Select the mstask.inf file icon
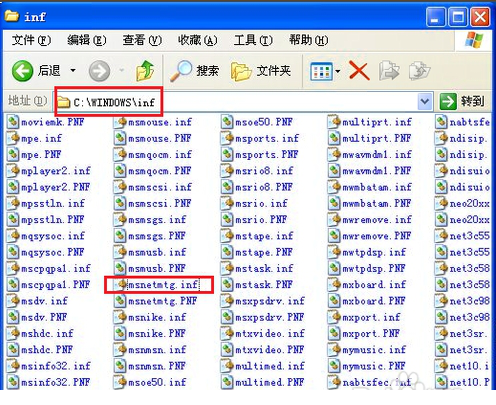 (227, 268)
